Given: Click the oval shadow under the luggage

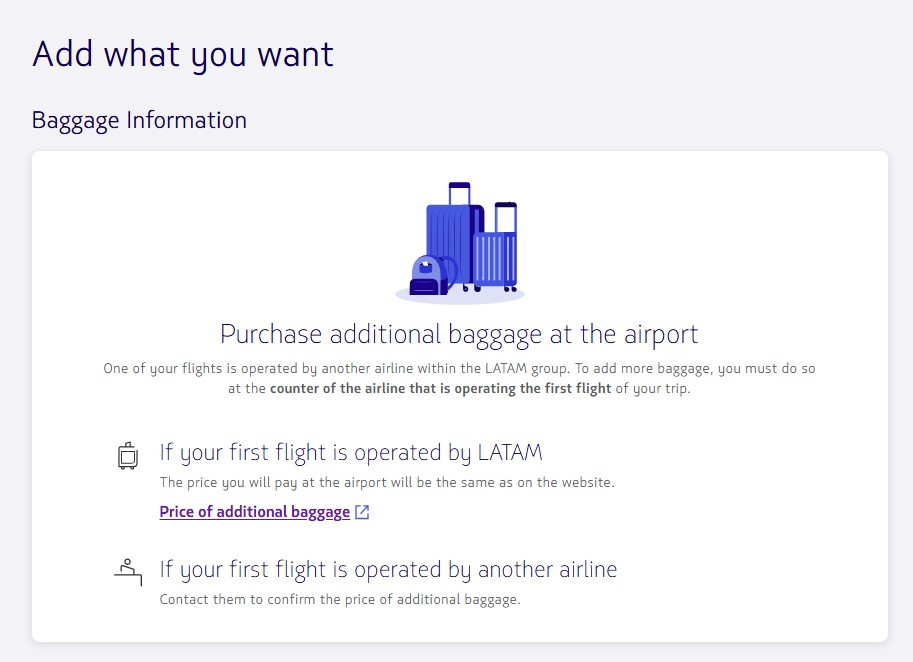Looking at the screenshot, I should 460,294.
